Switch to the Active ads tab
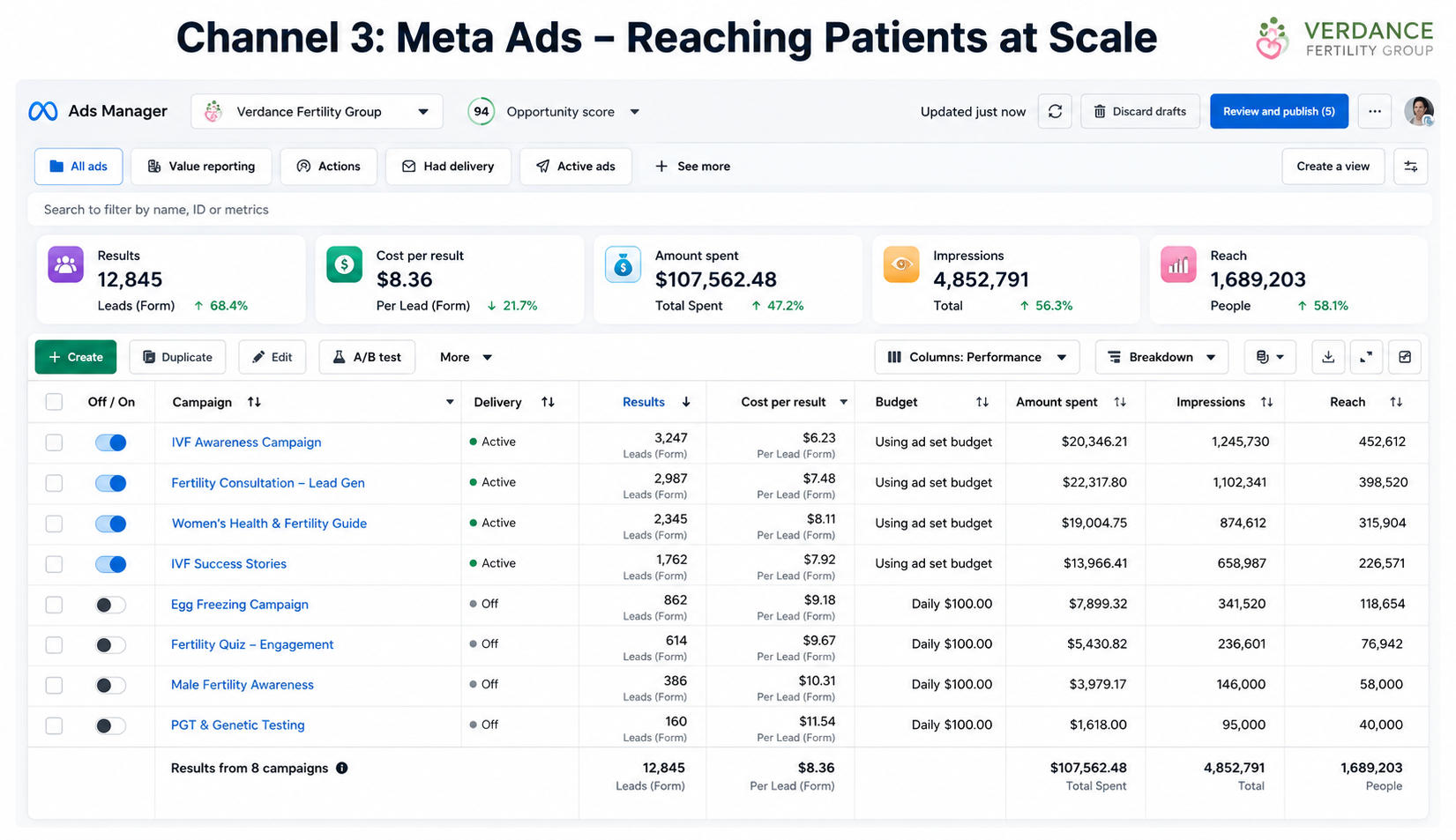 tap(576, 166)
